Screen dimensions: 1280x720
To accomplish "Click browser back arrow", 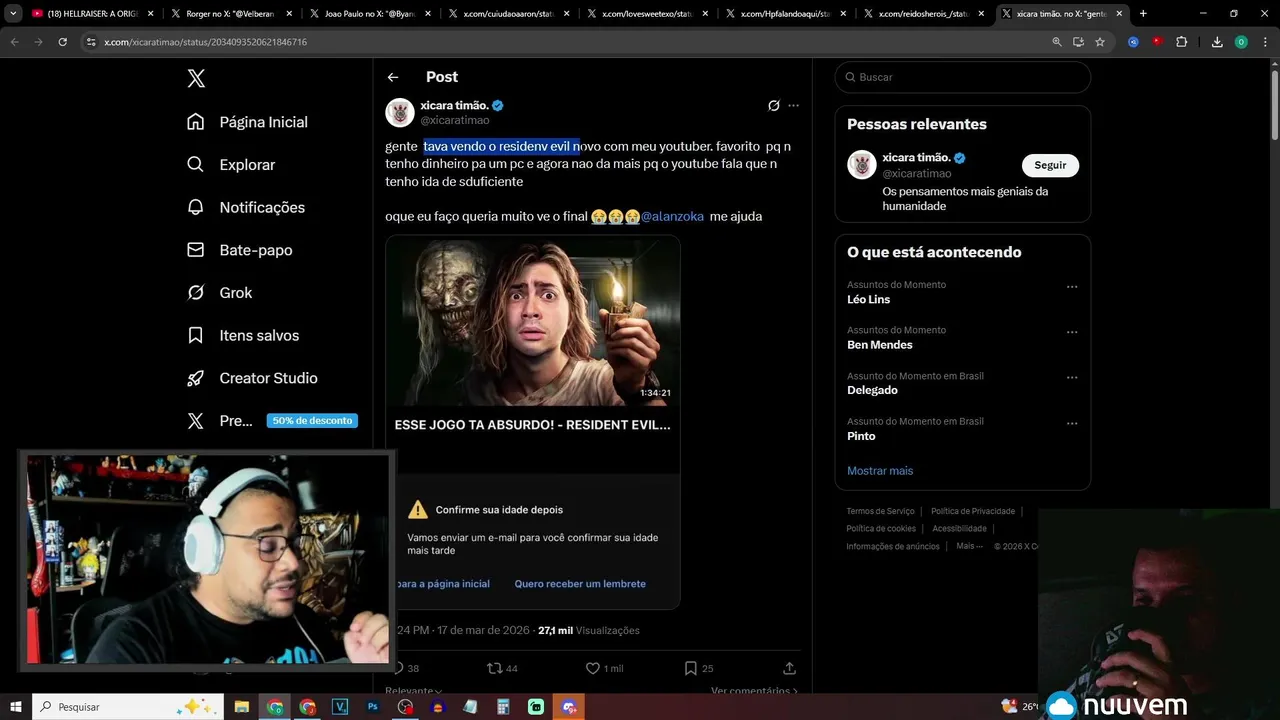I will pyautogui.click(x=14, y=42).
